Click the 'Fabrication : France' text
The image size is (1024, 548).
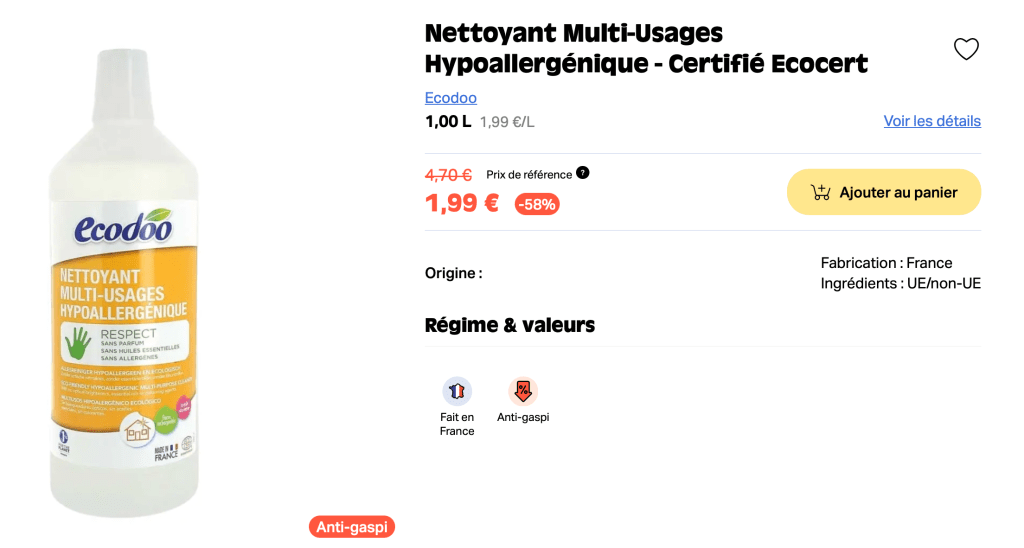(x=886, y=263)
